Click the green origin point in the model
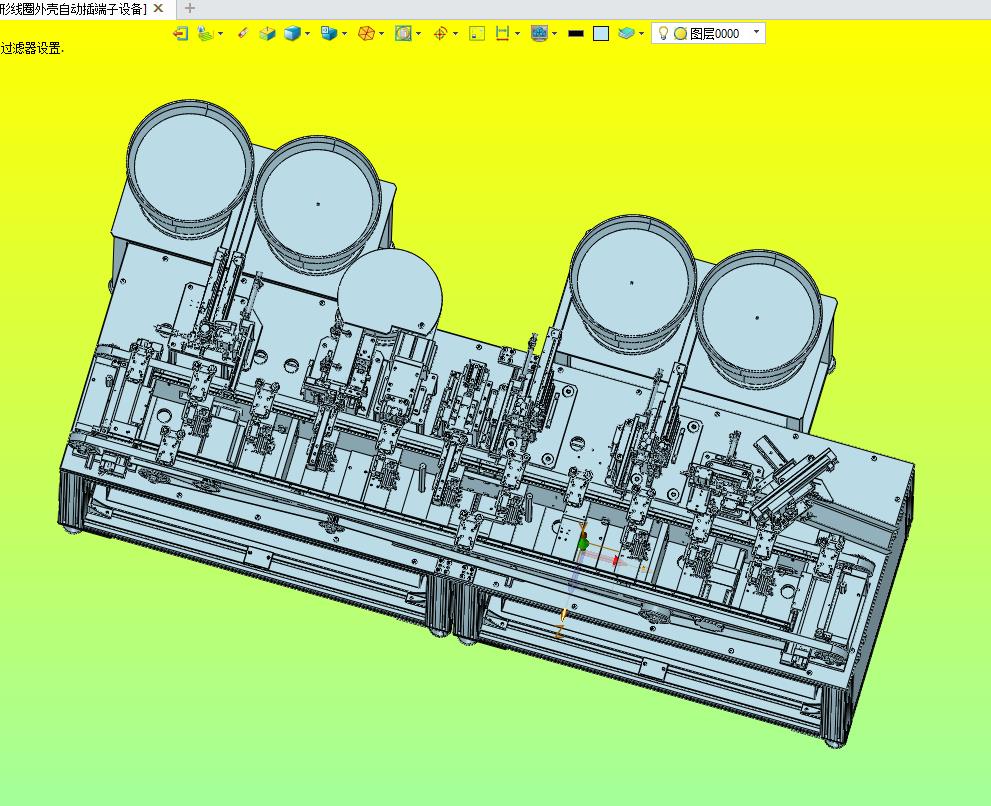The width and height of the screenshot is (991, 806). [583, 543]
